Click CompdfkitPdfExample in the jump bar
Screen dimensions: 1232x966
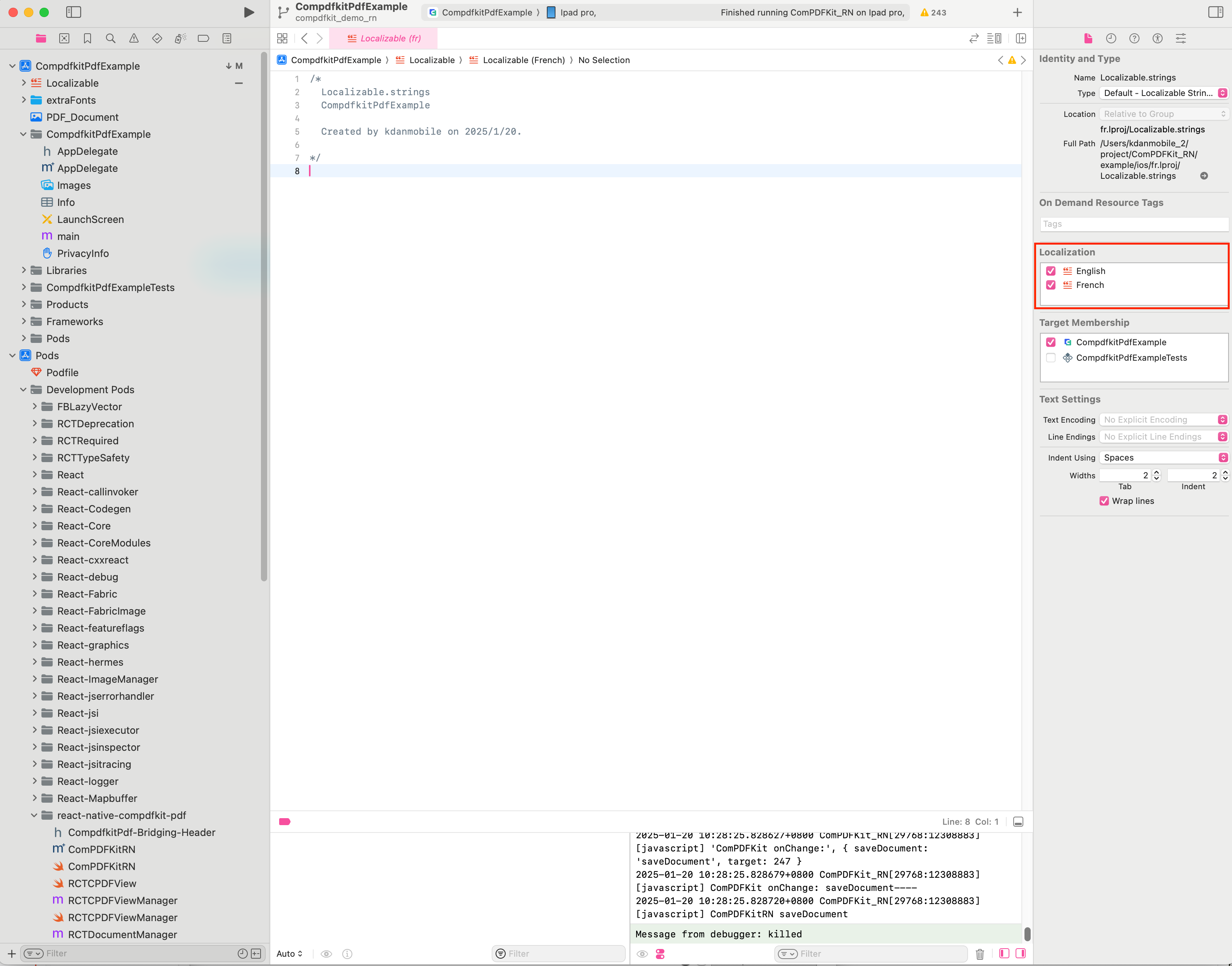336,60
